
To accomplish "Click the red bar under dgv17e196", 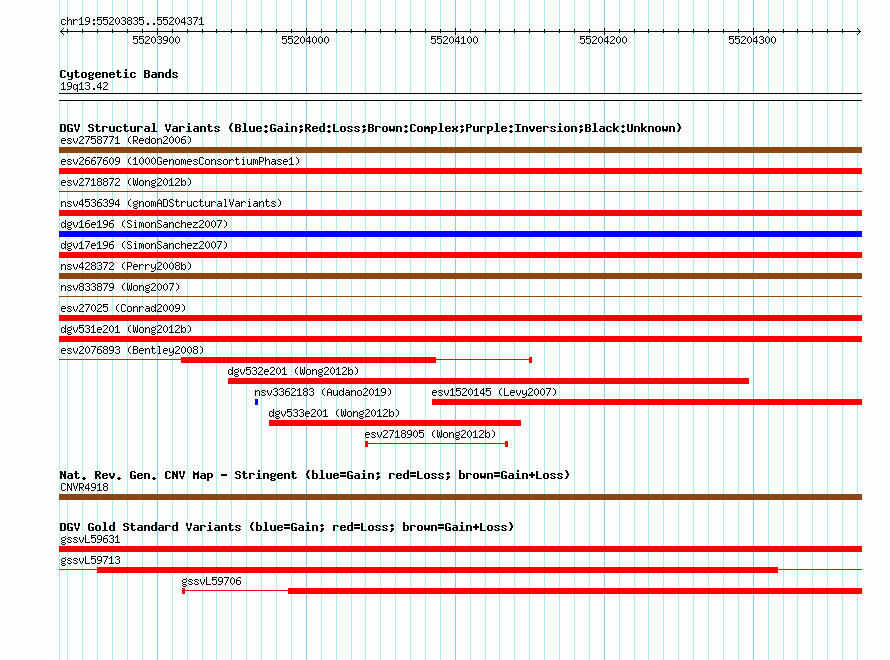I will pyautogui.click(x=460, y=255).
